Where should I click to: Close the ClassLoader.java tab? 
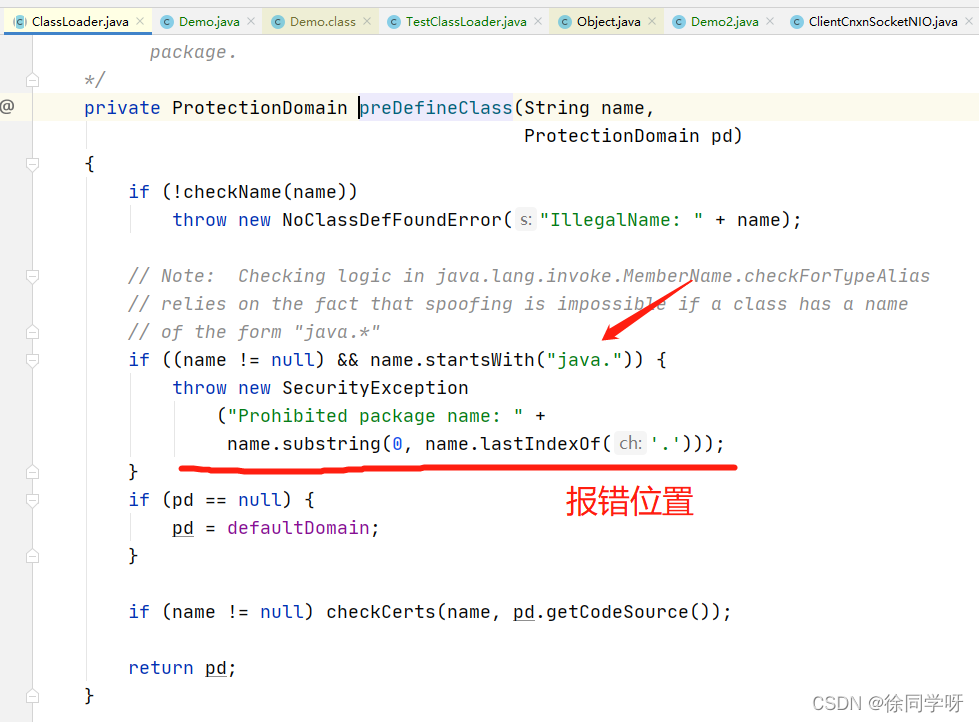pos(140,21)
